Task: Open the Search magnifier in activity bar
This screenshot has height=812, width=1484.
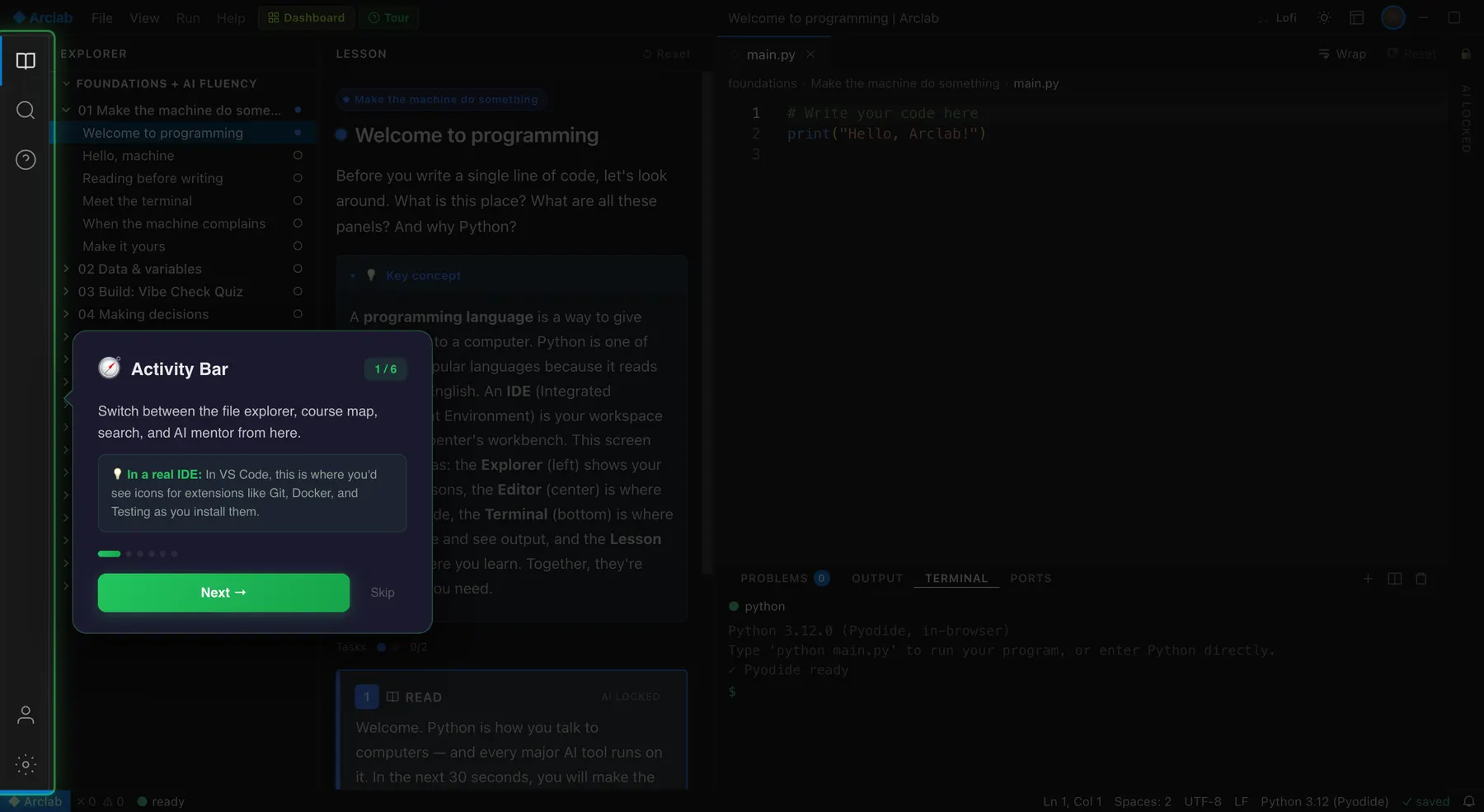Action: (x=26, y=110)
